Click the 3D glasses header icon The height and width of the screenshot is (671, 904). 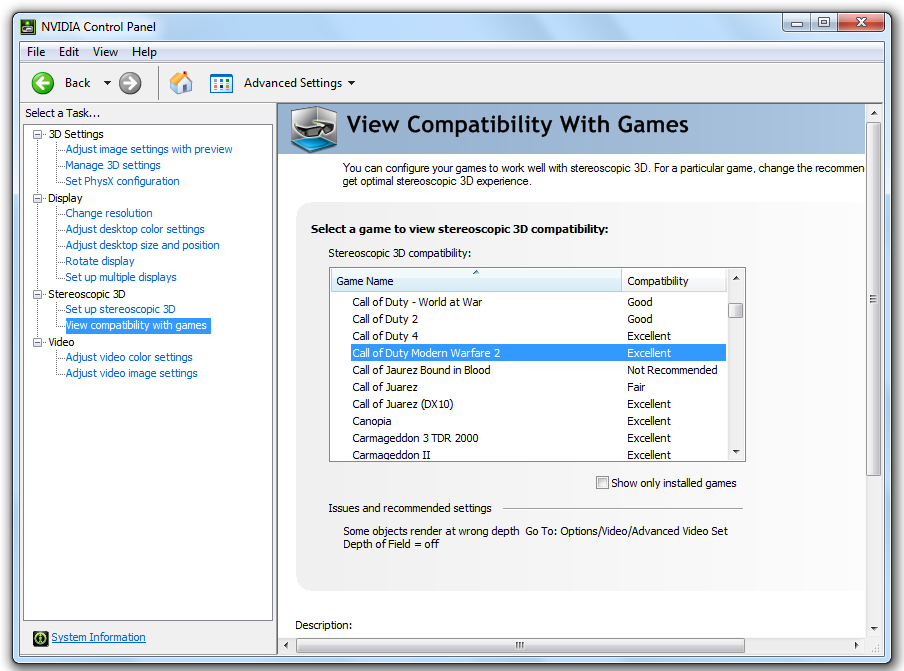(314, 129)
